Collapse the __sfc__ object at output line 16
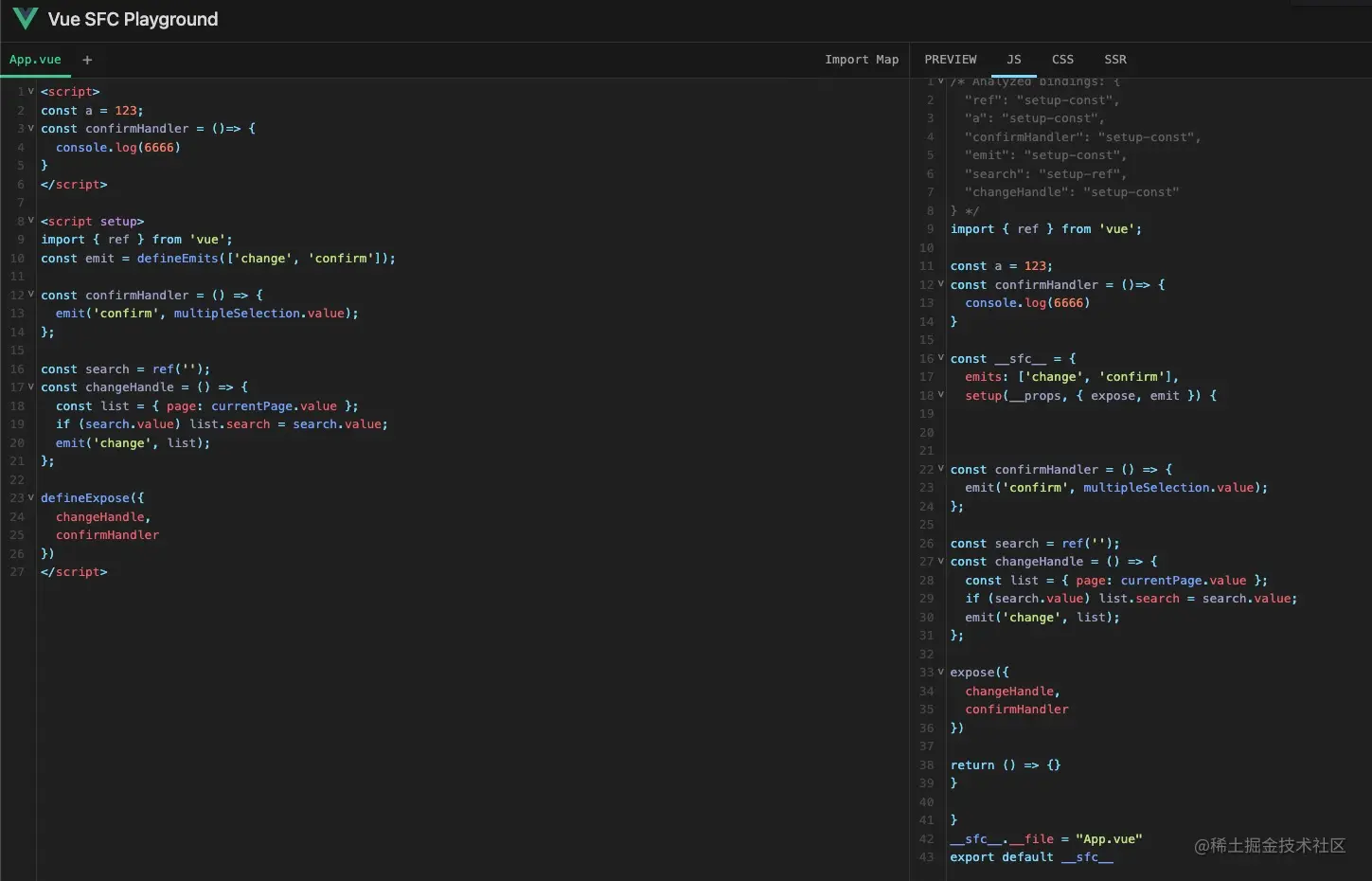1372x881 pixels. coord(940,358)
